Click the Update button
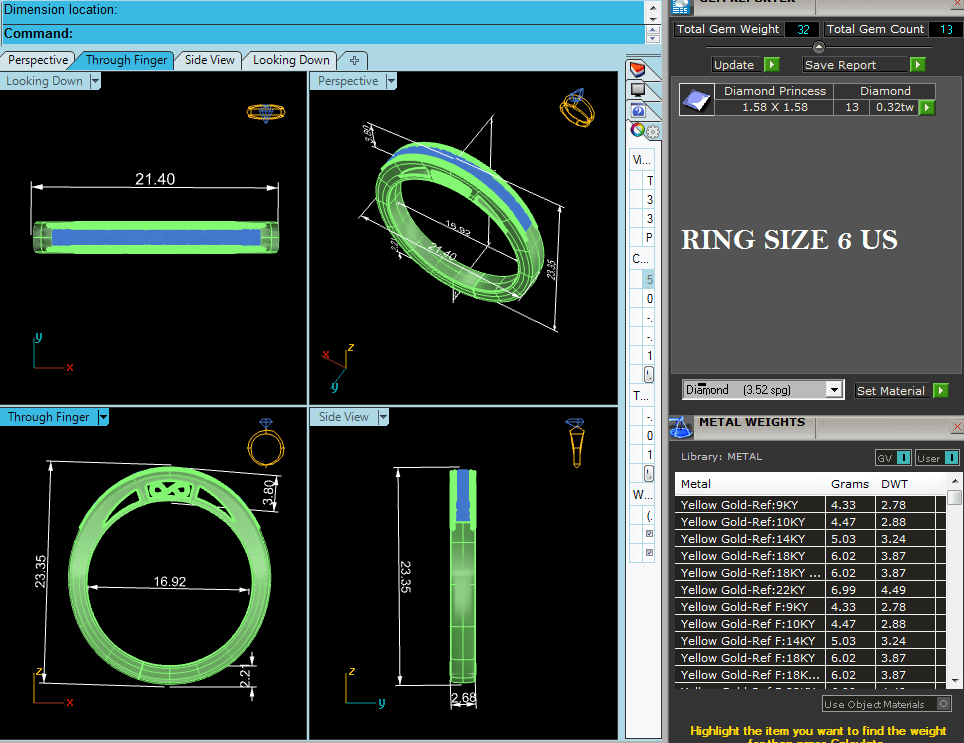 tap(734, 65)
